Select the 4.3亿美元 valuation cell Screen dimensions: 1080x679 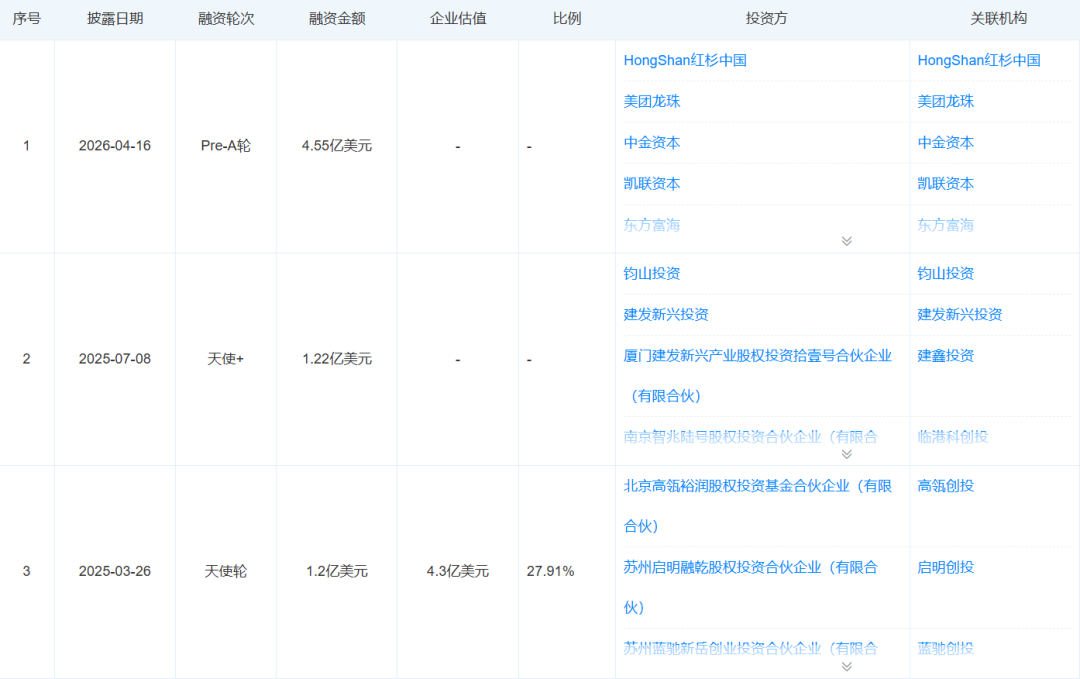pyautogui.click(x=458, y=572)
